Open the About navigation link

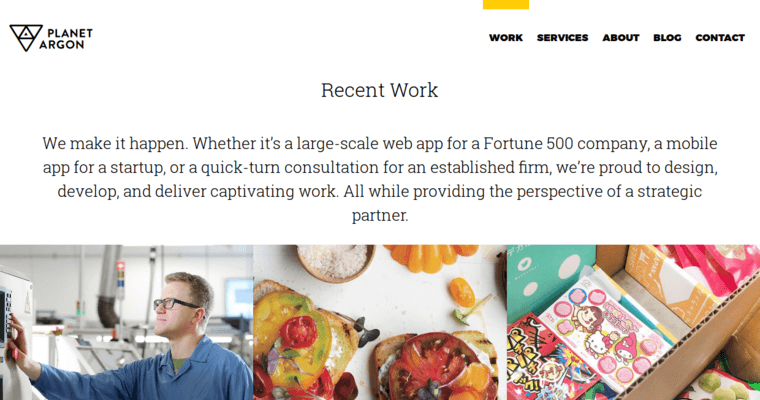621,38
